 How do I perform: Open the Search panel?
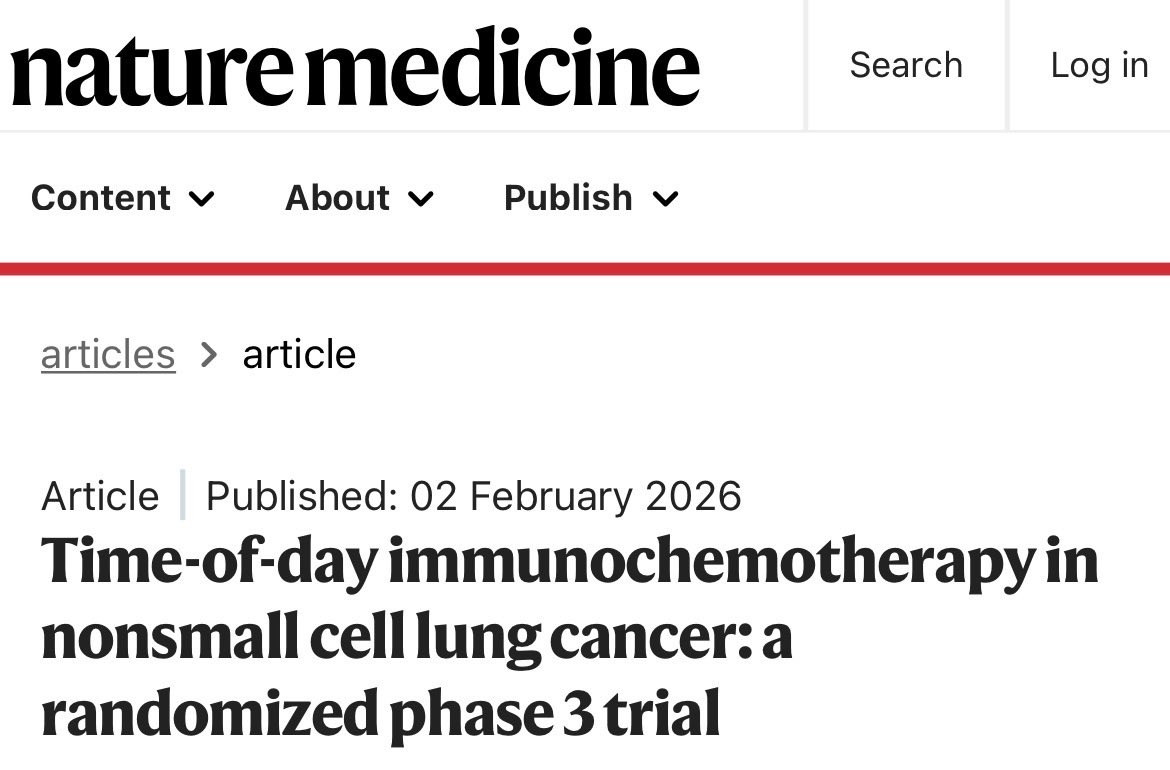point(905,65)
